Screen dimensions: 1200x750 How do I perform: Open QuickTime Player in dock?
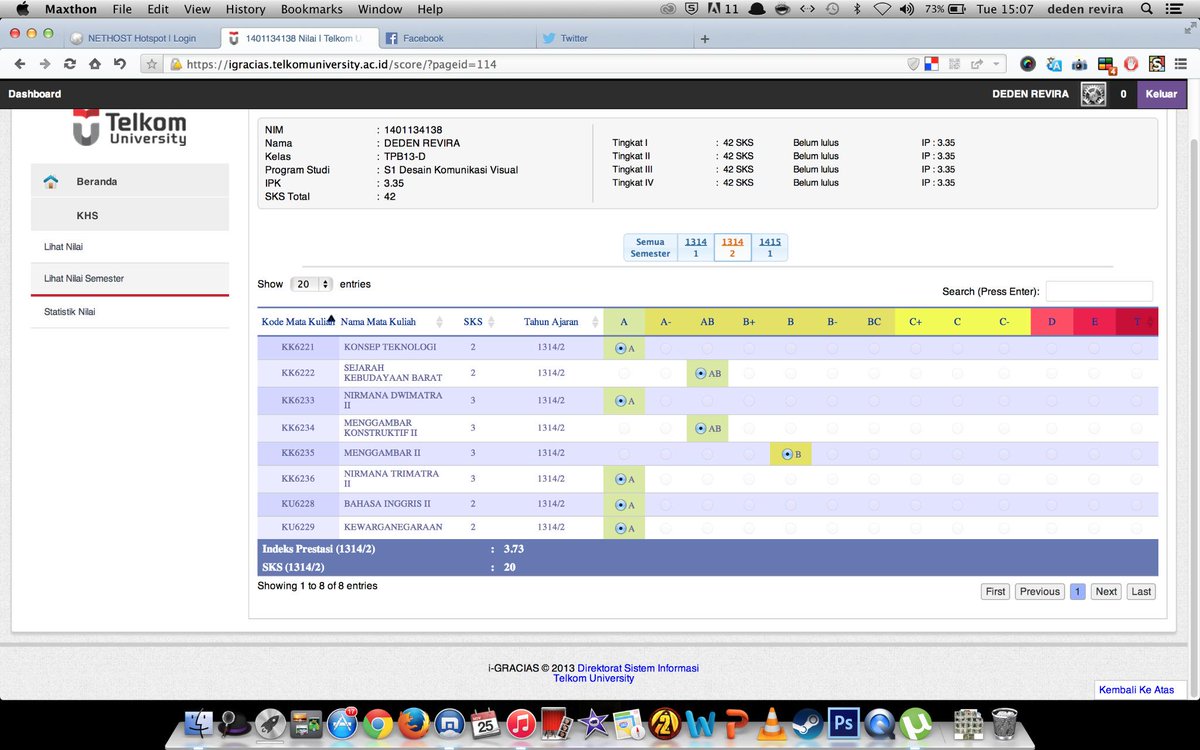click(878, 723)
